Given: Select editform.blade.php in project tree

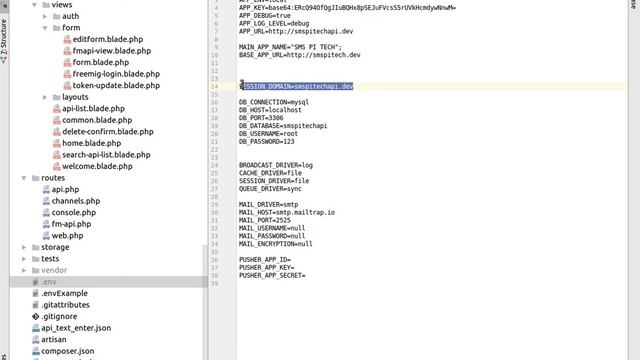Looking at the screenshot, I should coord(108,39).
